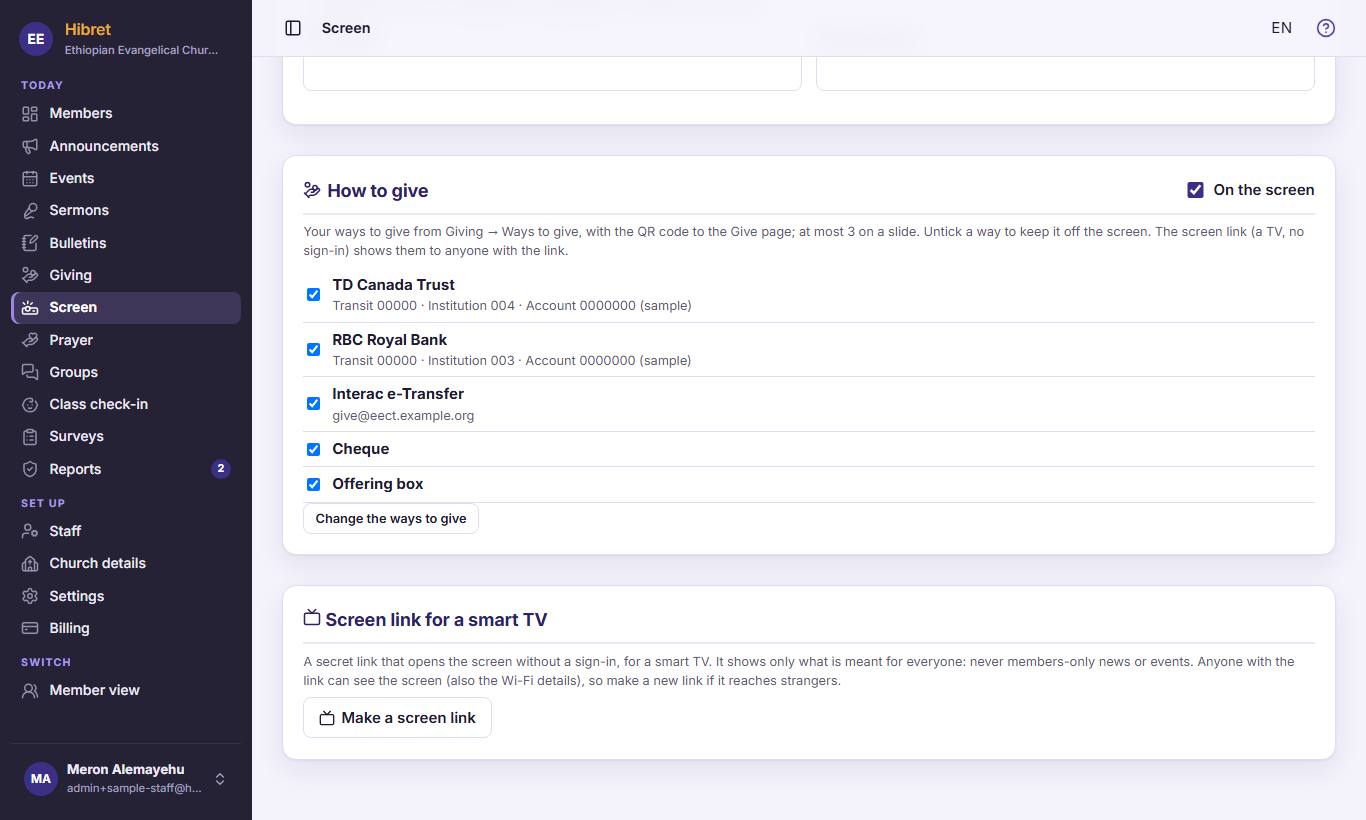1366x820 pixels.
Task: Click the Reports shield icon
Action: coord(30,469)
